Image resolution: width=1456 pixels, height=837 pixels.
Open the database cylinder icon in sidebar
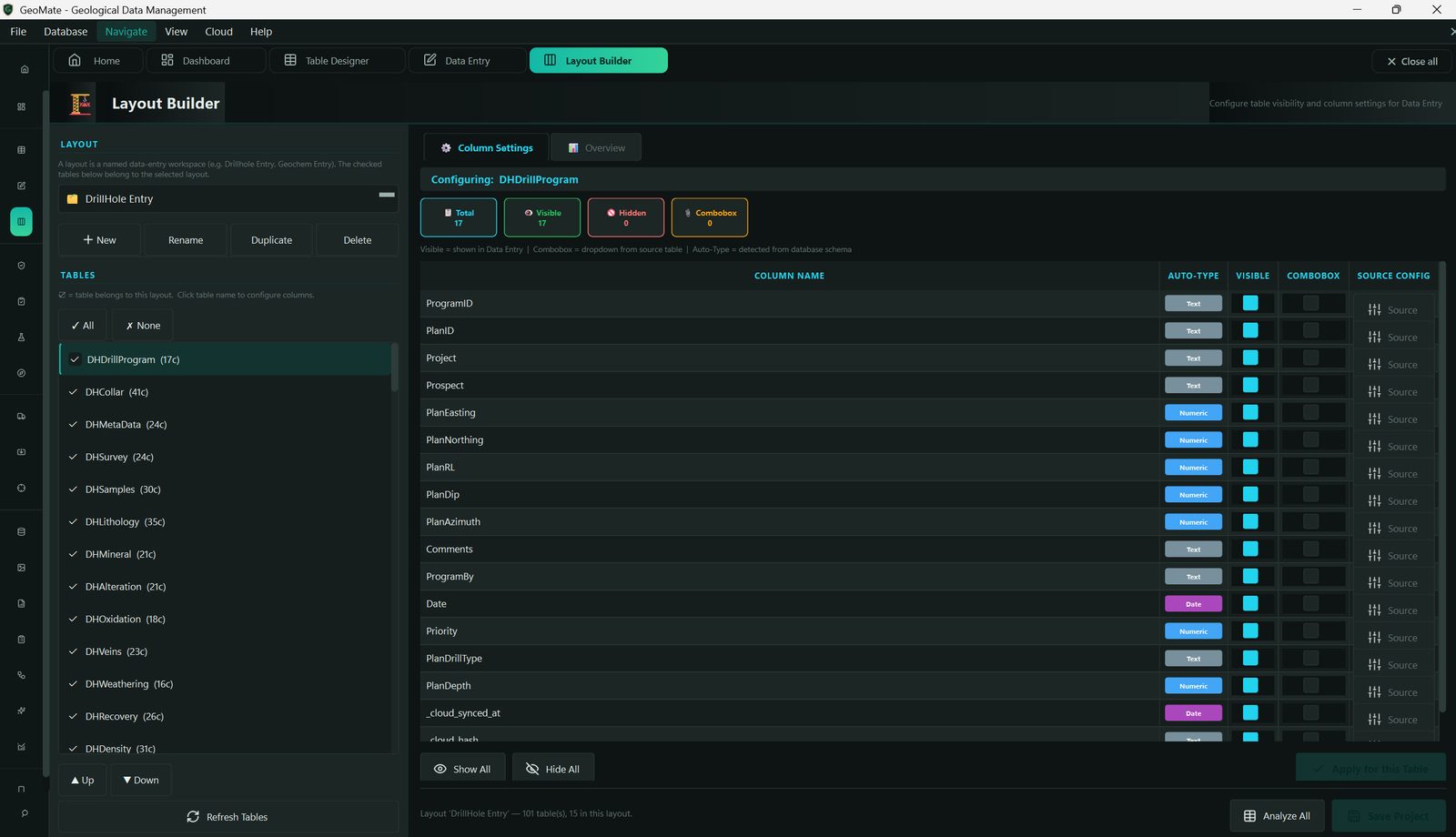[x=21, y=531]
